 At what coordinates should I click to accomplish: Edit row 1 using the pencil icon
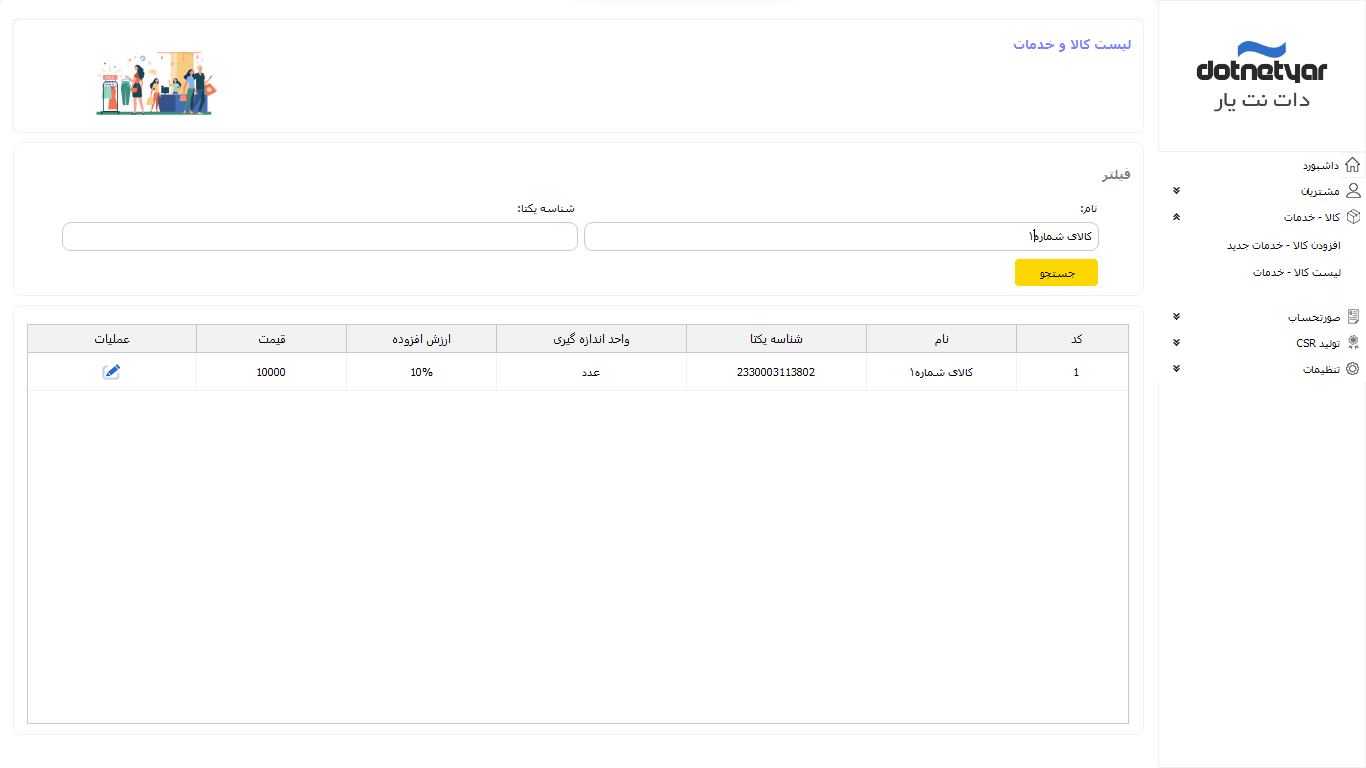[x=111, y=372]
